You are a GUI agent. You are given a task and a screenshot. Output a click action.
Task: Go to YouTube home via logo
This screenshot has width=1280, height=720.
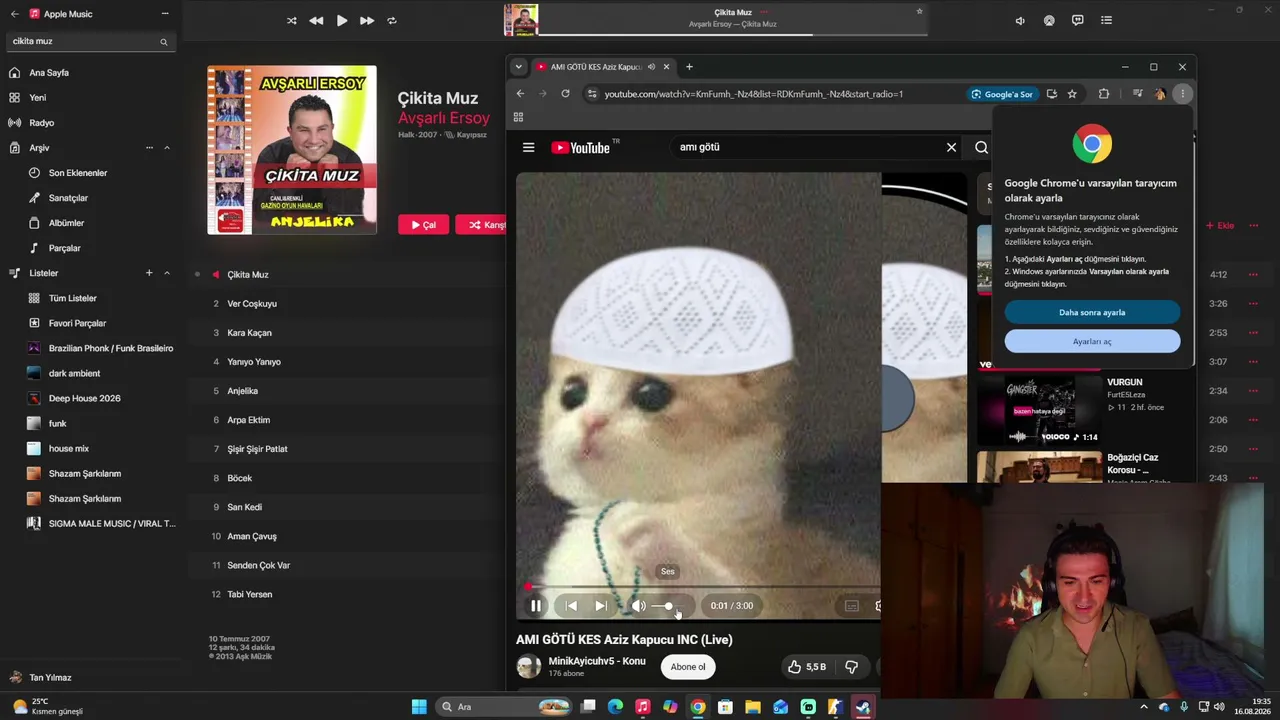(582, 147)
